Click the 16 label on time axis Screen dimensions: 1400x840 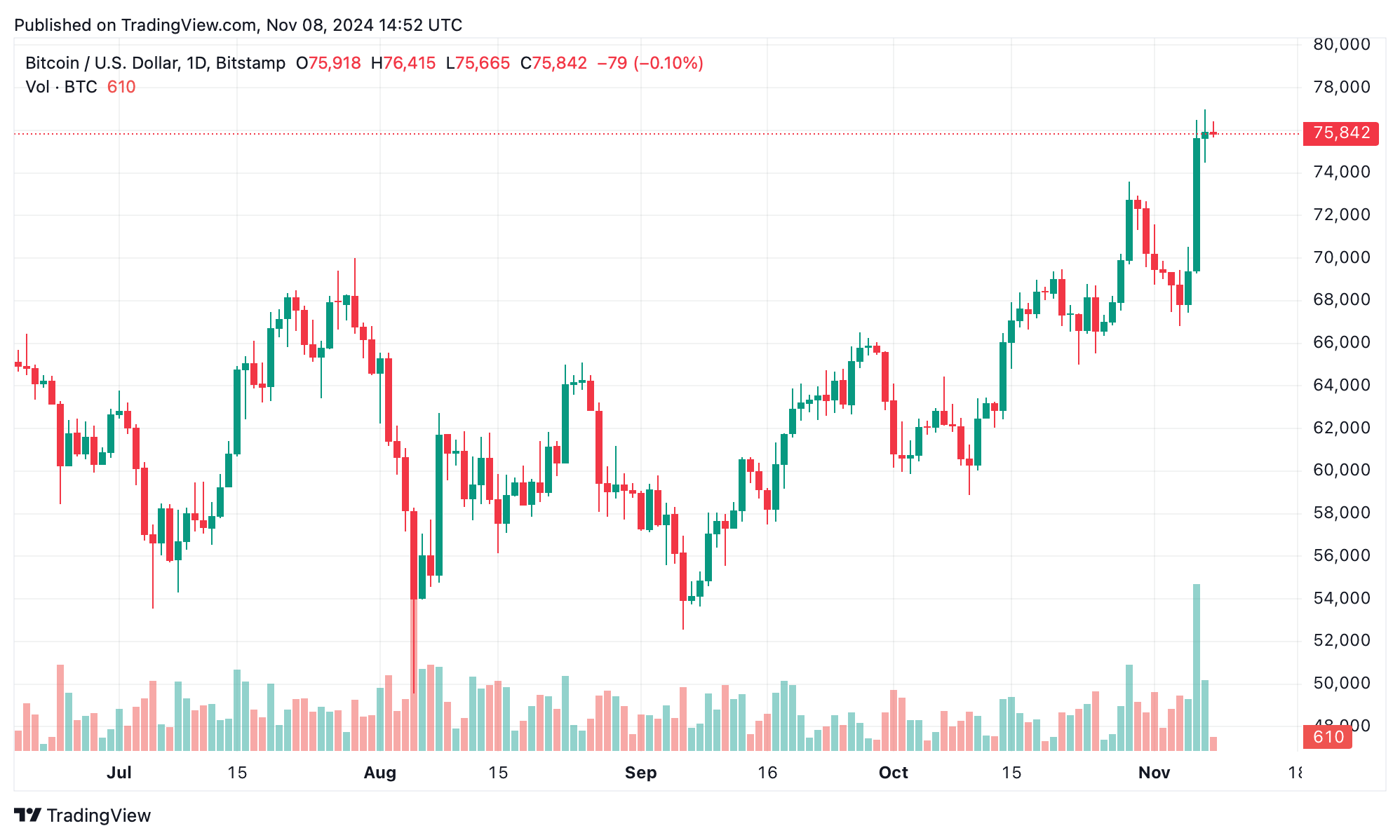(x=767, y=773)
